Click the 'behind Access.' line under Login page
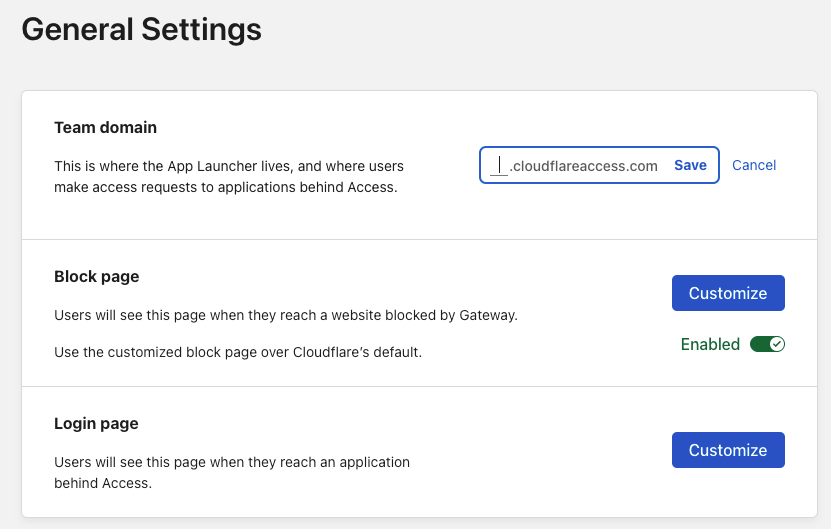 tap(103, 483)
